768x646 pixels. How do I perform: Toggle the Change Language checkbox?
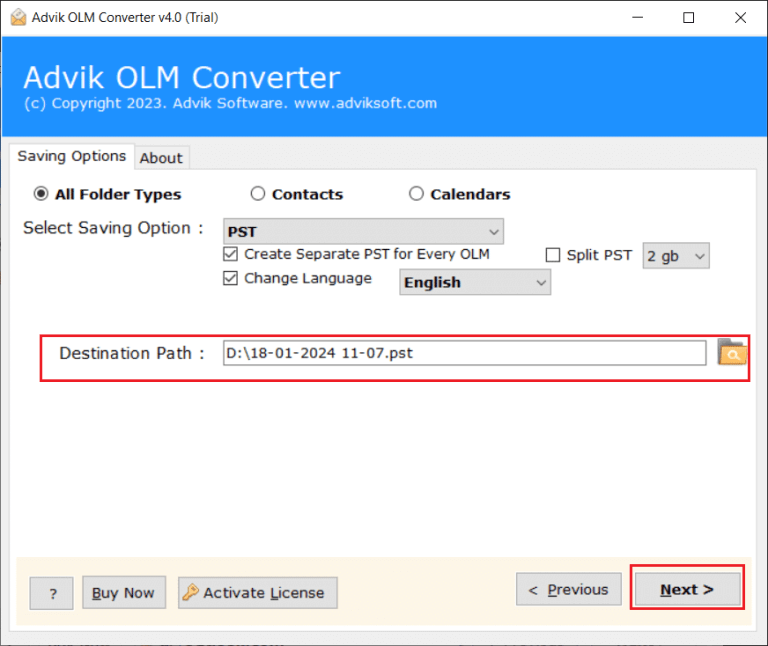click(x=231, y=279)
